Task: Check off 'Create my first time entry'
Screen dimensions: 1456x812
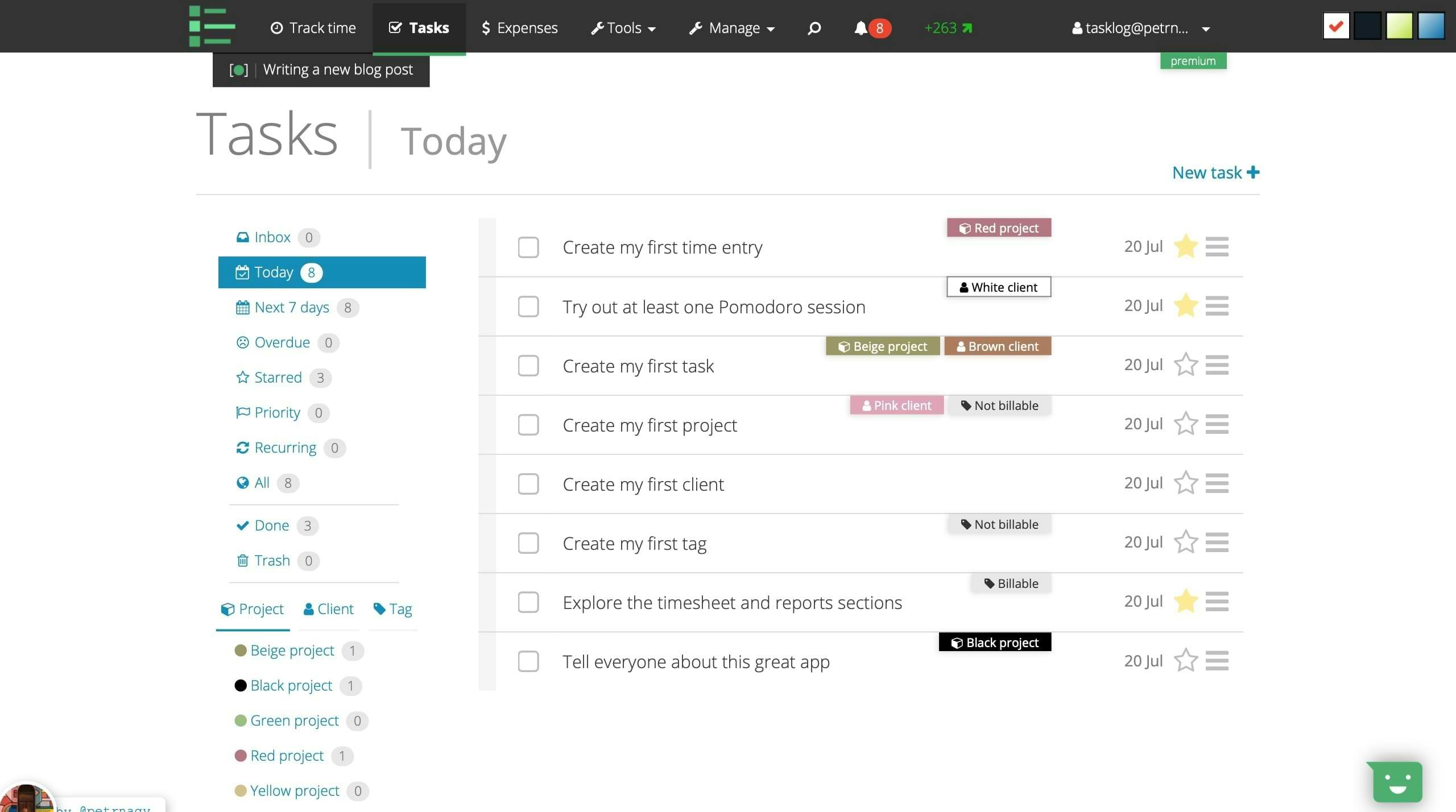Action: pyautogui.click(x=528, y=247)
